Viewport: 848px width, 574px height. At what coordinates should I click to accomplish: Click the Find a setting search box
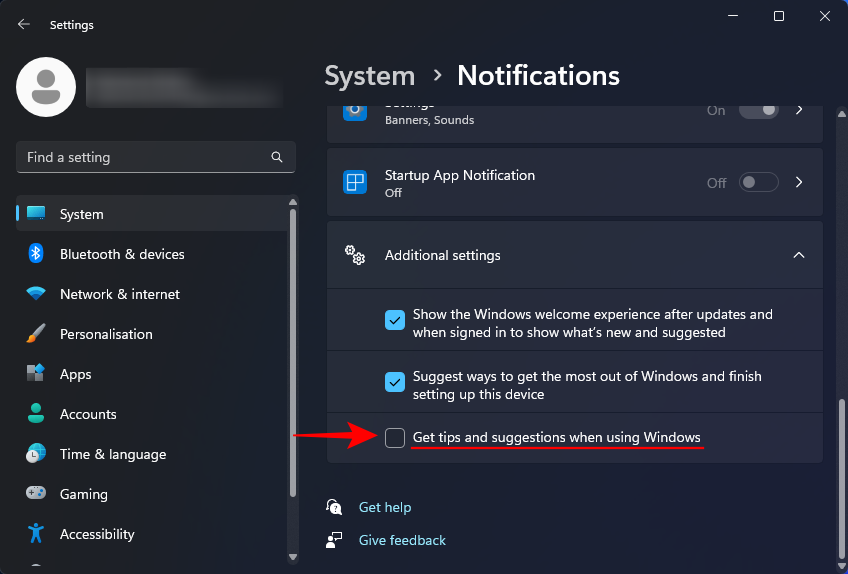pyautogui.click(x=156, y=157)
